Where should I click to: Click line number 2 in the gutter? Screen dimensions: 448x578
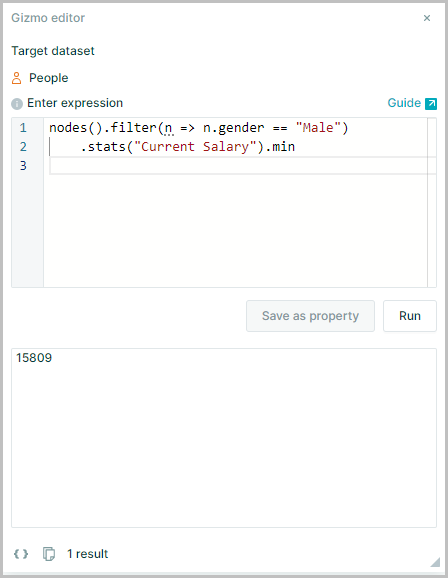[23, 147]
